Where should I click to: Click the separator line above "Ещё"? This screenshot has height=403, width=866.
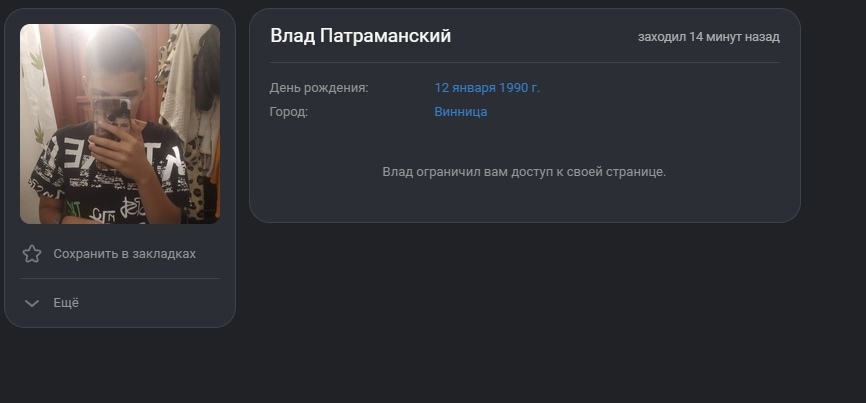[x=119, y=278]
